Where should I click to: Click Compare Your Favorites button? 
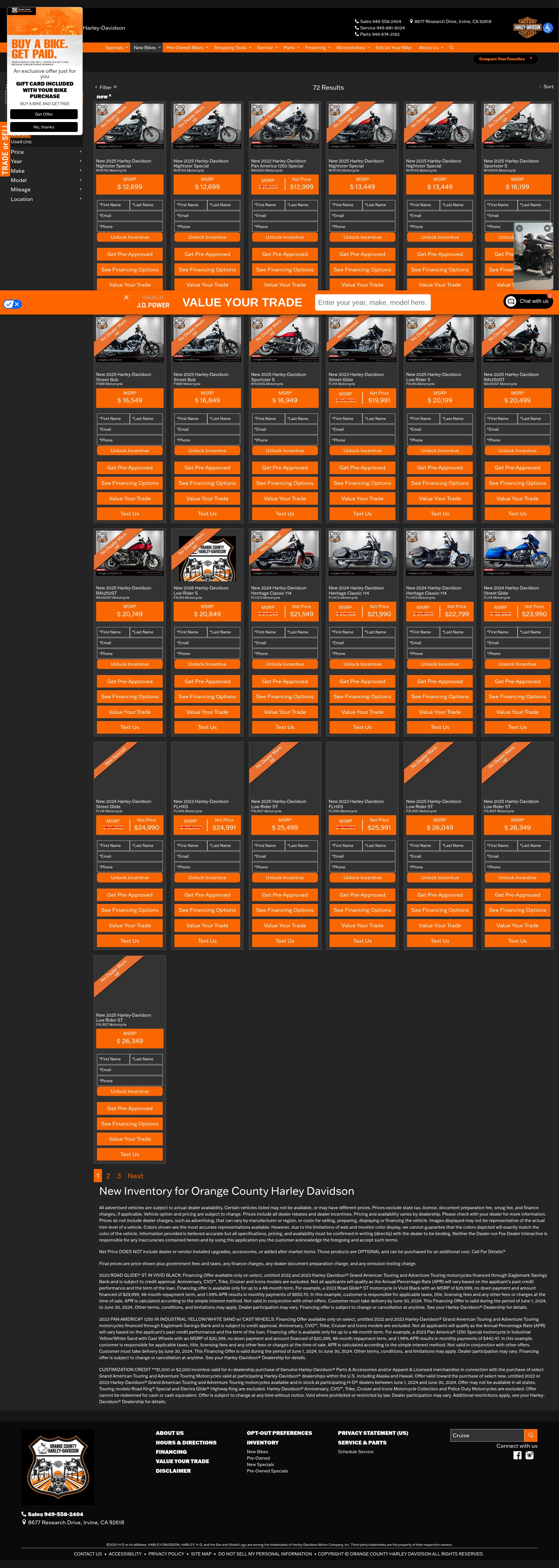tap(505, 59)
